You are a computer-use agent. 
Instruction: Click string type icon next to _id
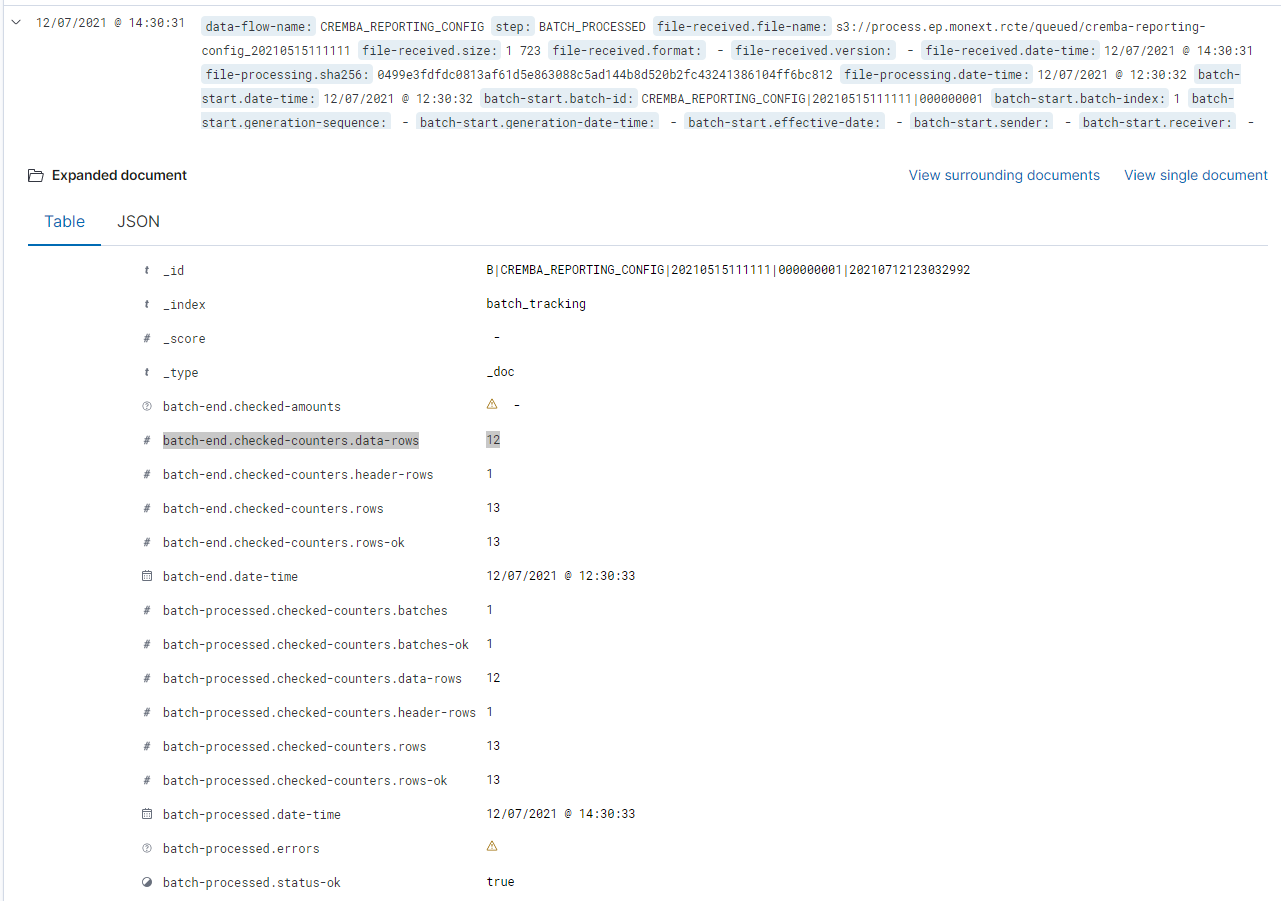click(147, 271)
